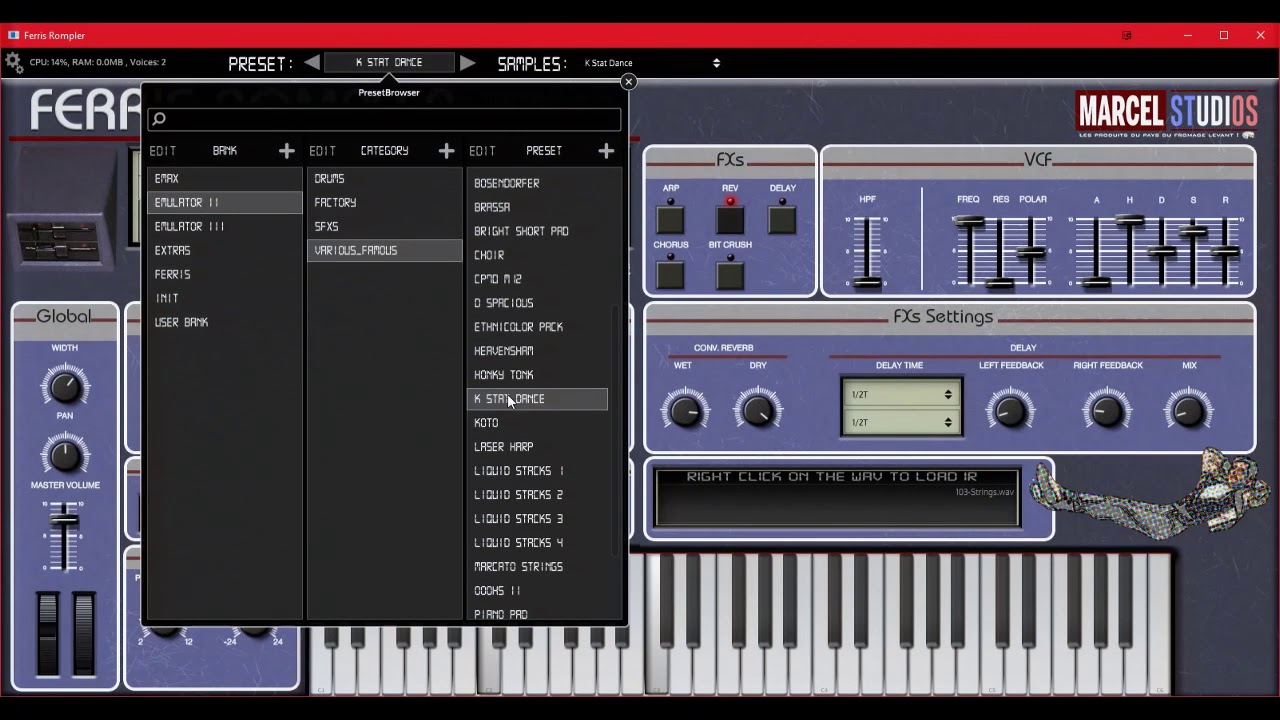Load the Honky Tonk preset
The image size is (1280, 720).
click(x=538, y=375)
